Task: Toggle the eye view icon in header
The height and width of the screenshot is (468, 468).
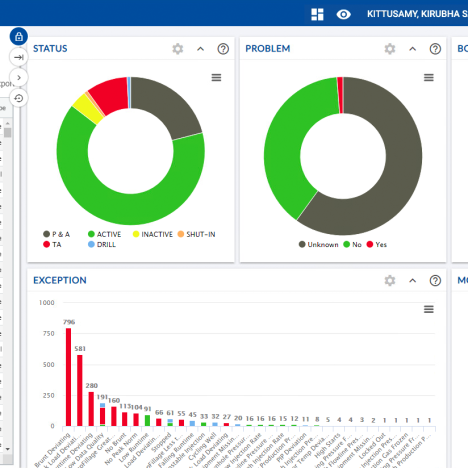Action: (343, 14)
